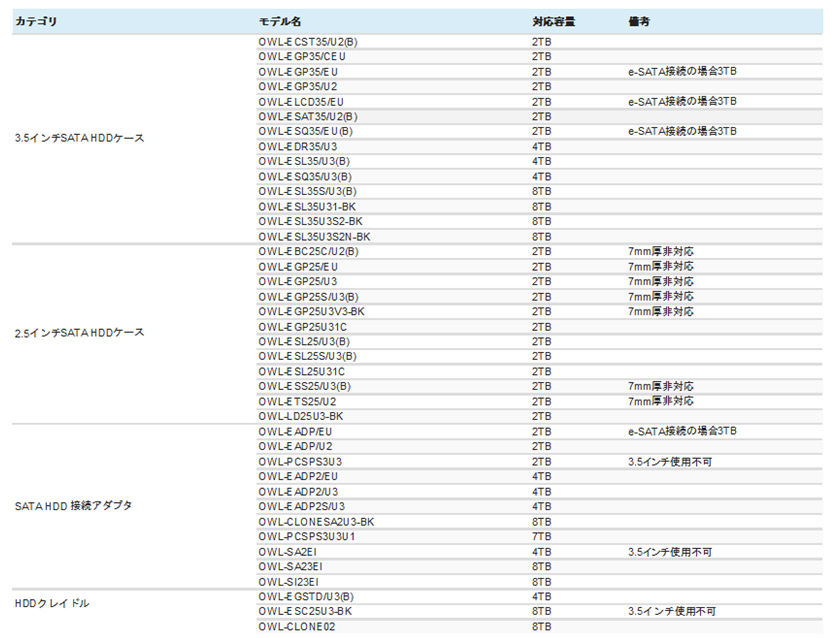Click model OWL-ETS25/U2
Viewport: 840px width, 638px height.
pos(297,402)
